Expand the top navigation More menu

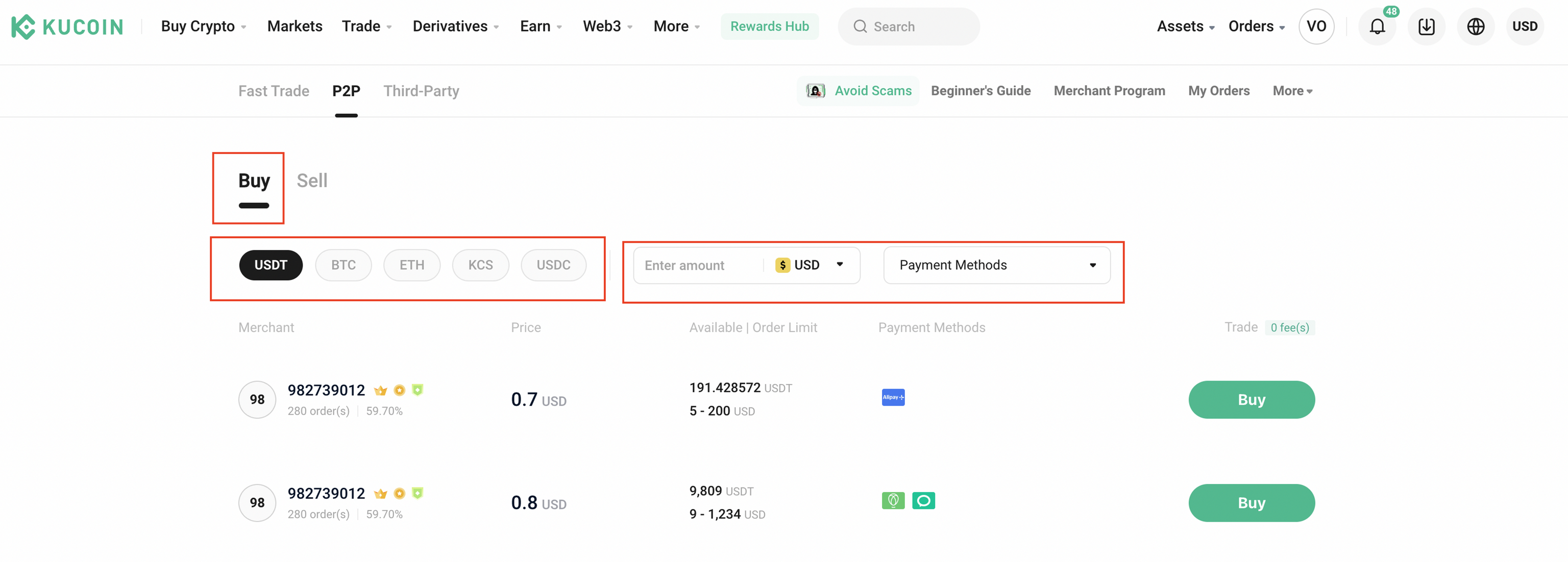[676, 26]
